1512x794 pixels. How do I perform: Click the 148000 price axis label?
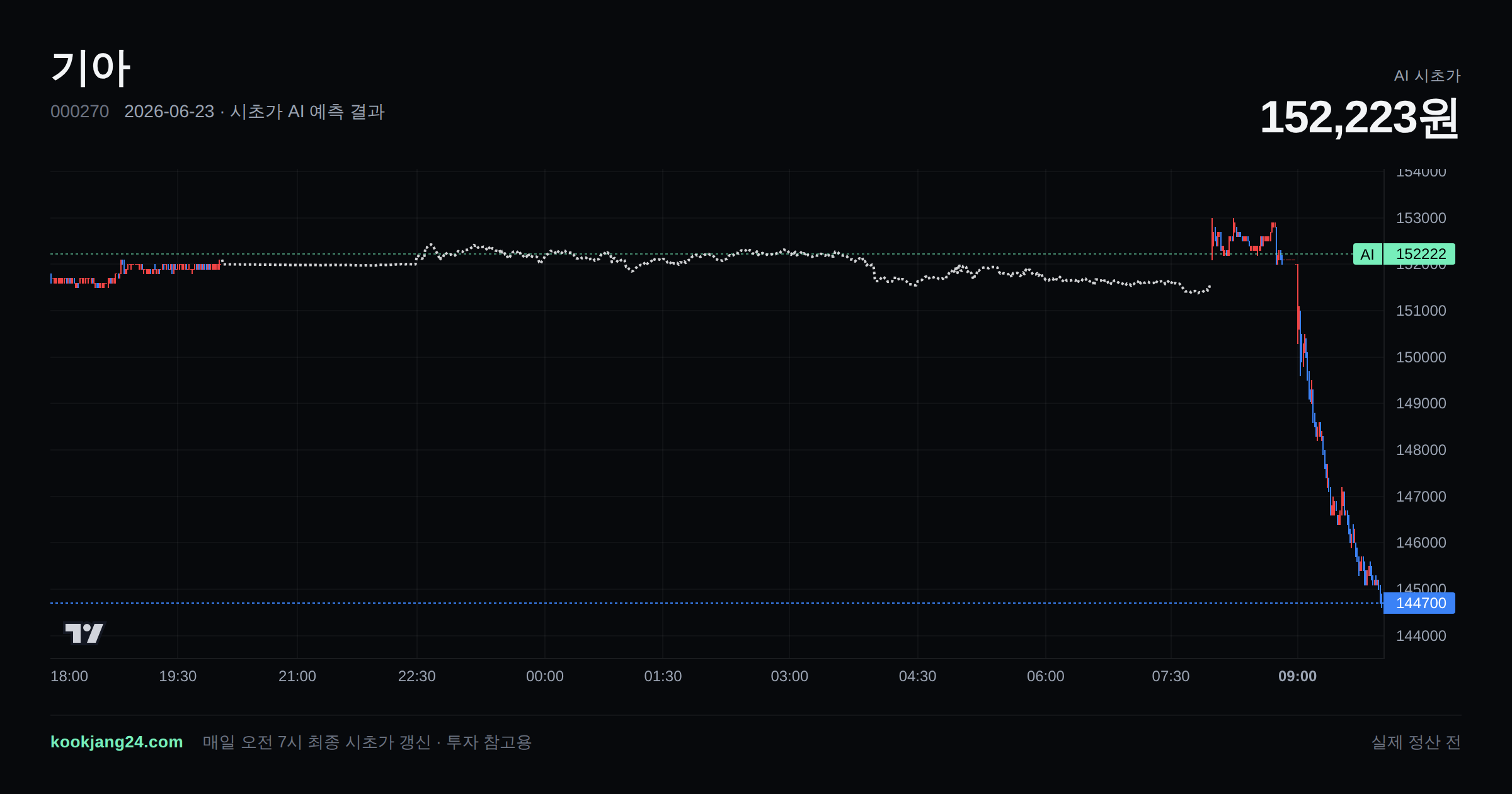point(1421,450)
